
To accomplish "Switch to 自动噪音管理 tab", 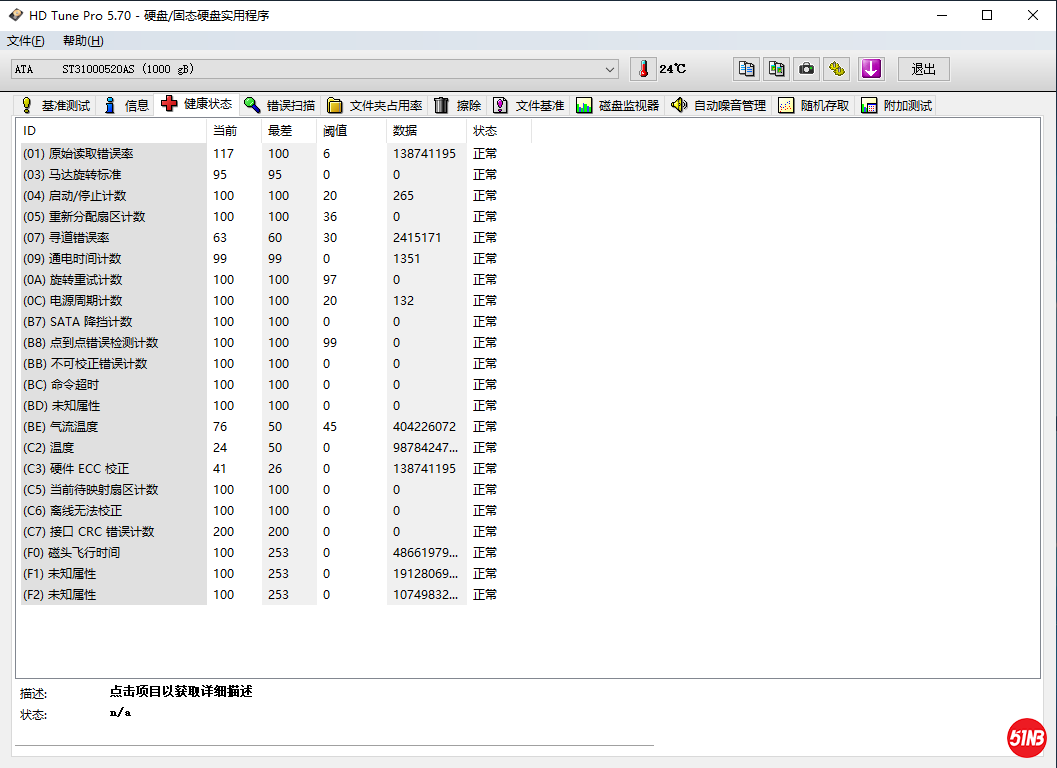I will (719, 105).
